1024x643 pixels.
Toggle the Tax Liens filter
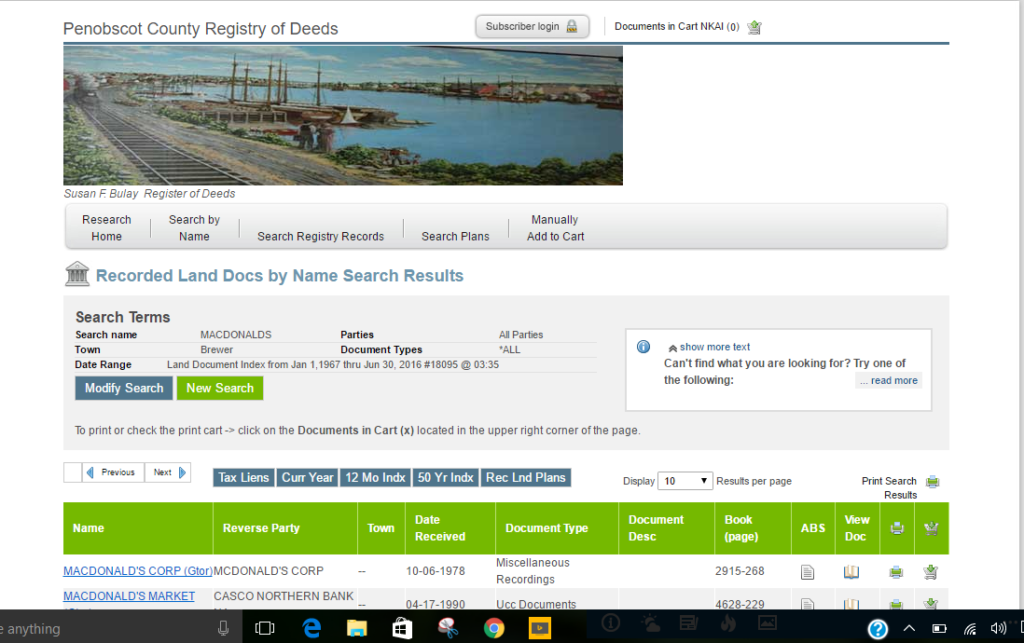click(243, 477)
